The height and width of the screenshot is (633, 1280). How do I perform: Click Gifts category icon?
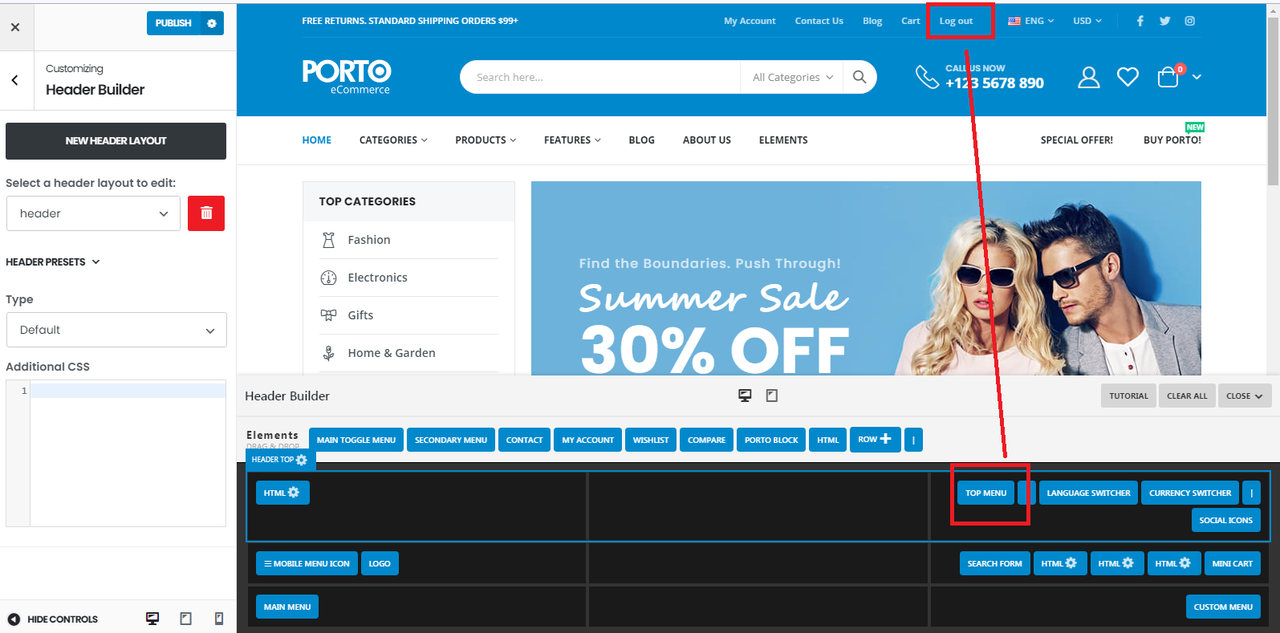pyautogui.click(x=328, y=315)
